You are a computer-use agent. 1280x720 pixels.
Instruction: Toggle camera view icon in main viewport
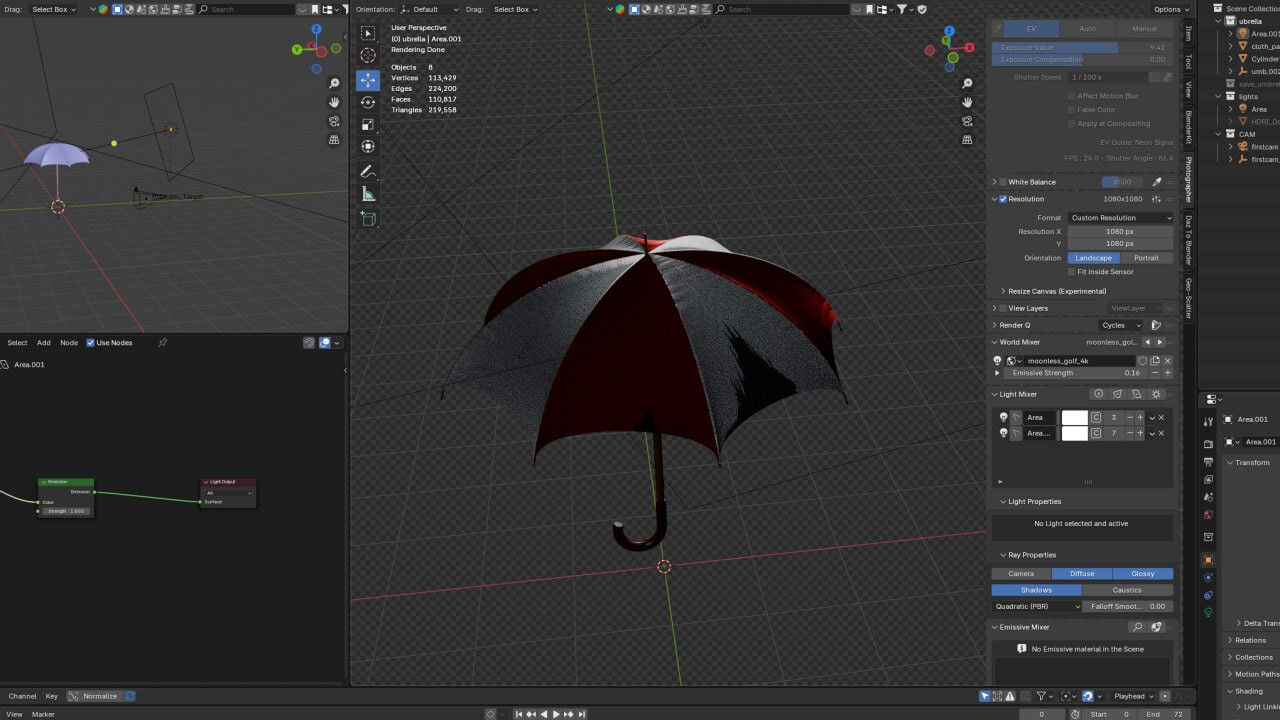click(x=967, y=121)
